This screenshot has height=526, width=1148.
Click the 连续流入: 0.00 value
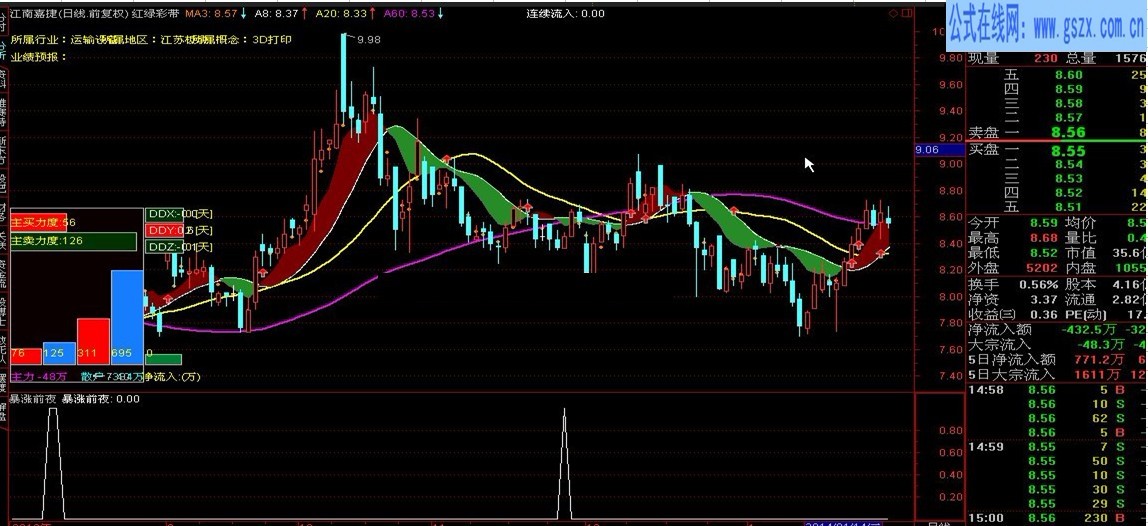pos(566,13)
